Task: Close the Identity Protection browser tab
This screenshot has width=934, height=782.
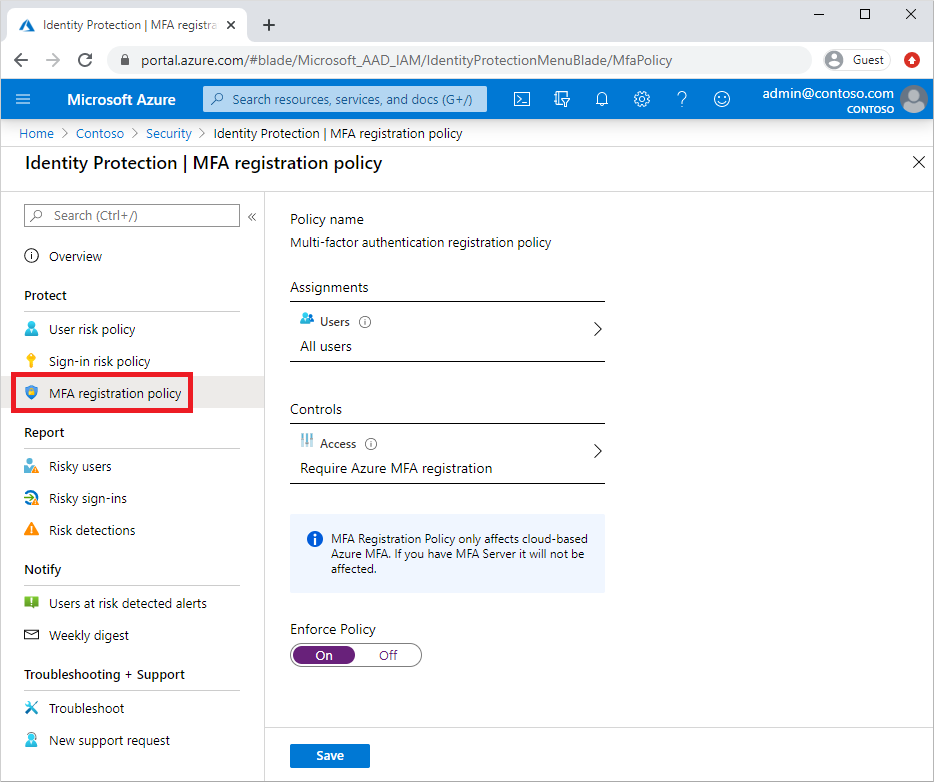Action: (231, 25)
